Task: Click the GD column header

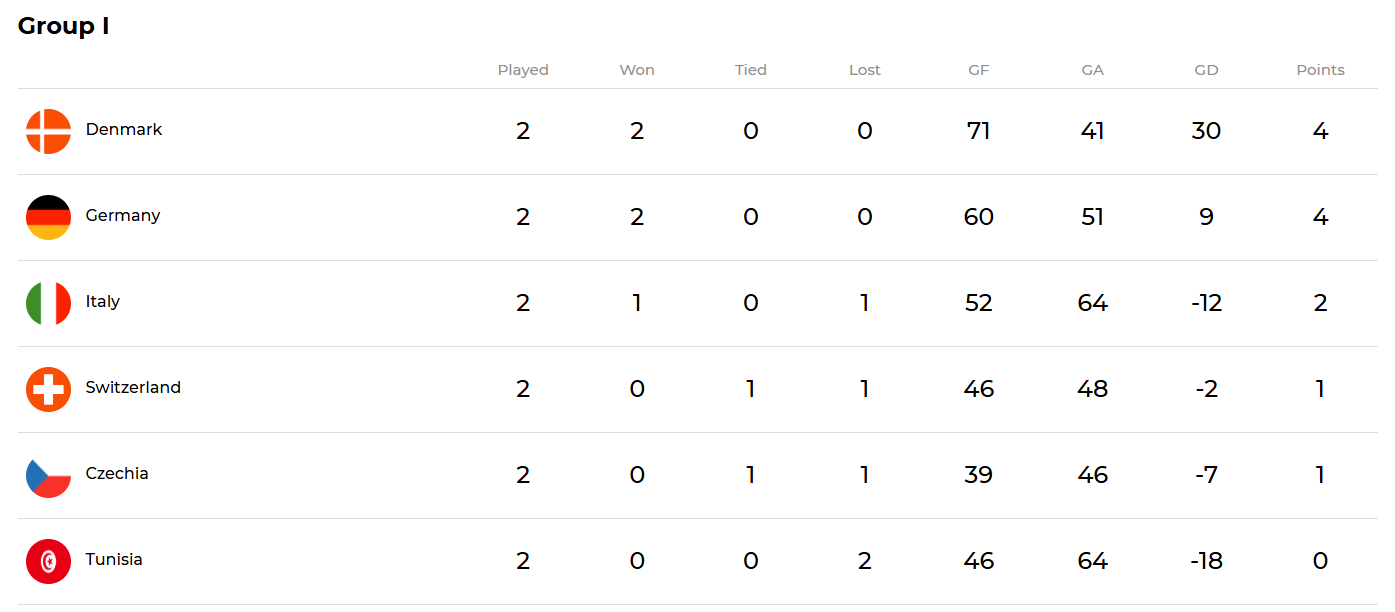Action: click(1206, 70)
